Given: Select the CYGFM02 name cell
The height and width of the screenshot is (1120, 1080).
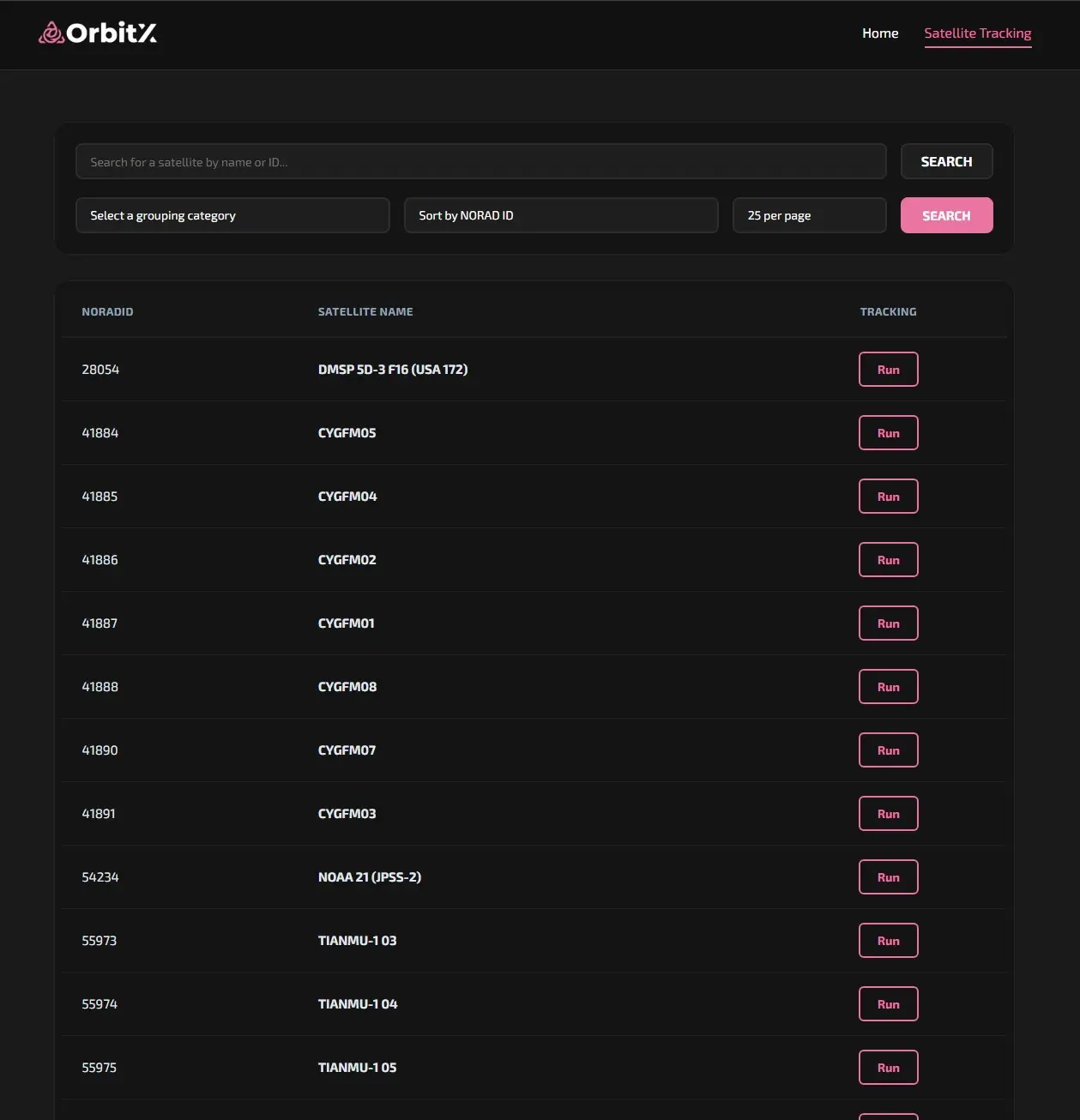Looking at the screenshot, I should 347,560.
